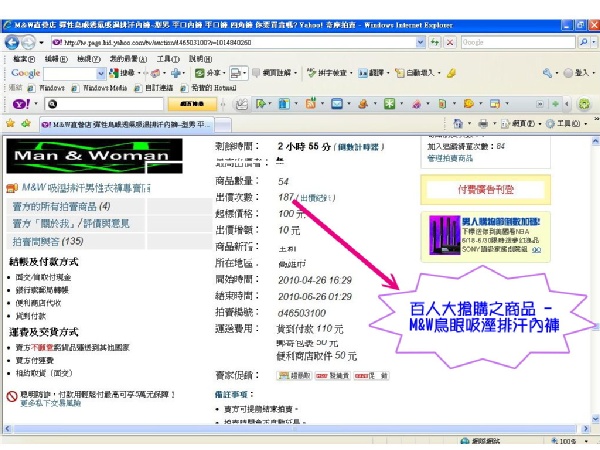Click the 更多私下交易風險 link
The width and height of the screenshot is (600, 450).
click(51, 403)
